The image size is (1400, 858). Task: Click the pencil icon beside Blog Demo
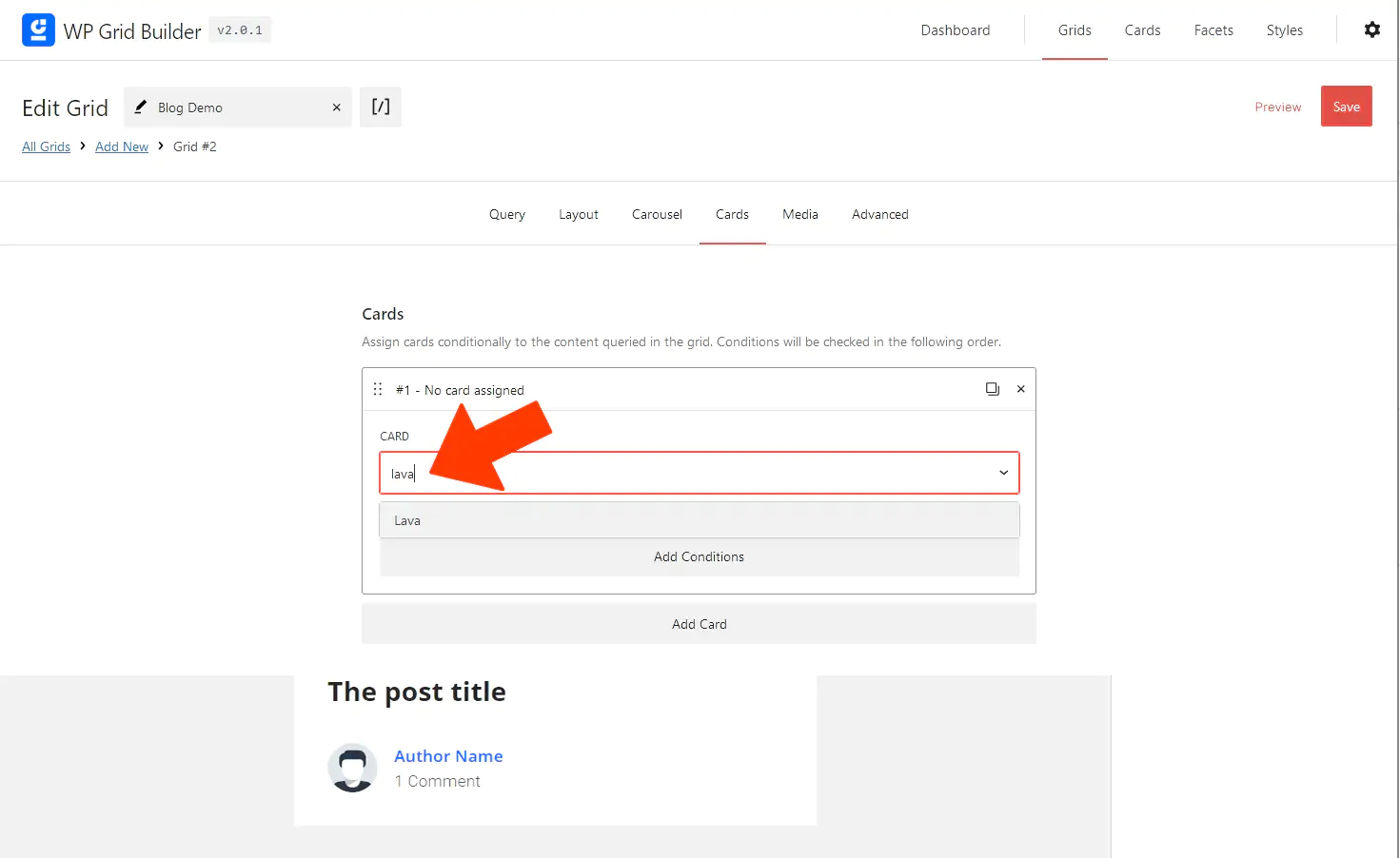click(x=141, y=107)
